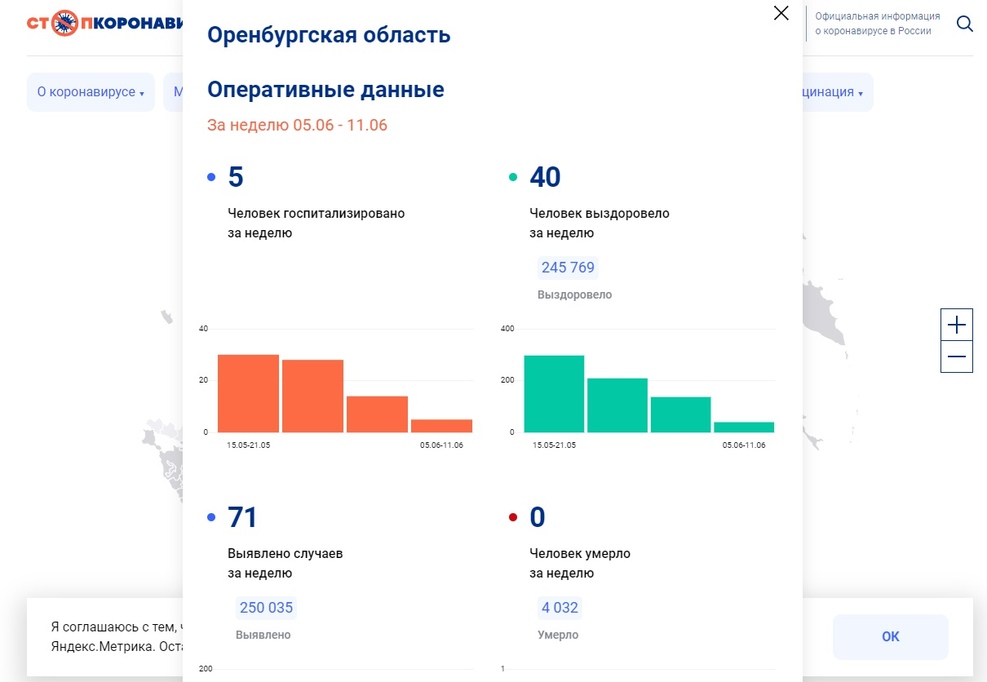Image resolution: width=987 pixels, height=682 pixels.
Task: Select the 250 035 detected total badge
Action: click(266, 608)
